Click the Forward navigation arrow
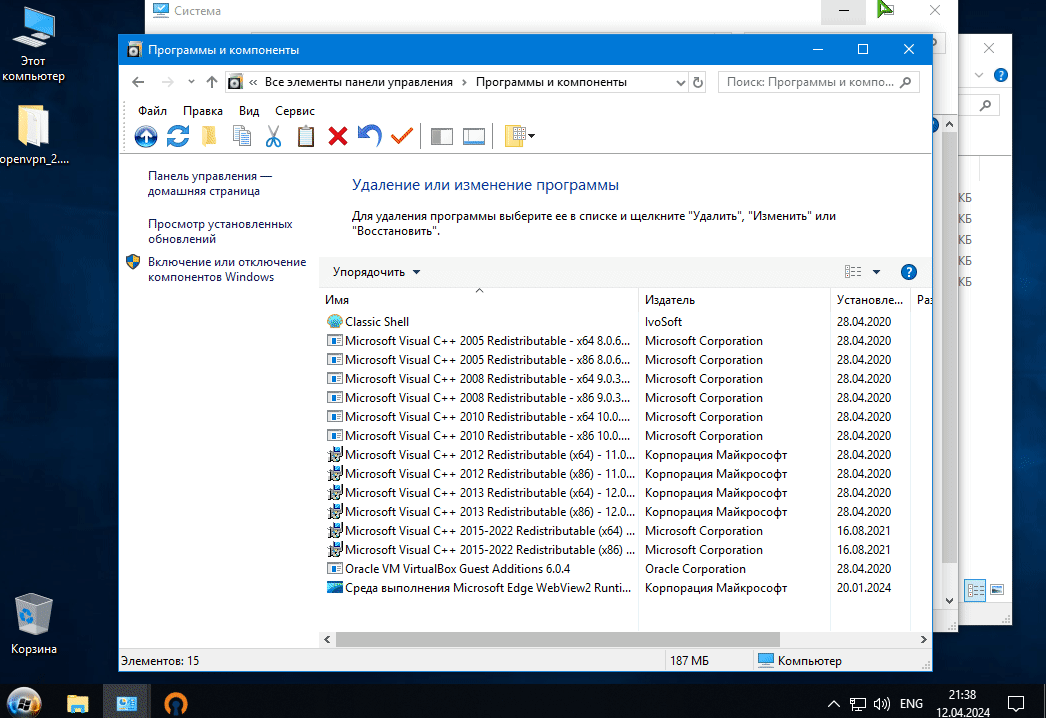1046x718 pixels. point(167,82)
